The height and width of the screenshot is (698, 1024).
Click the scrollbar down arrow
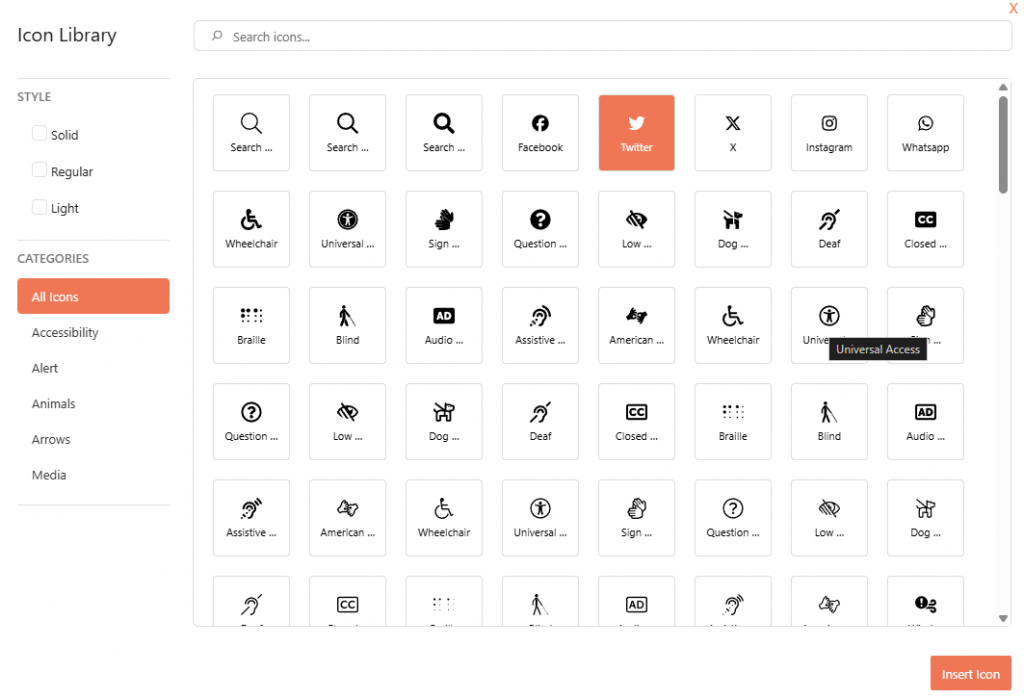tap(1003, 619)
